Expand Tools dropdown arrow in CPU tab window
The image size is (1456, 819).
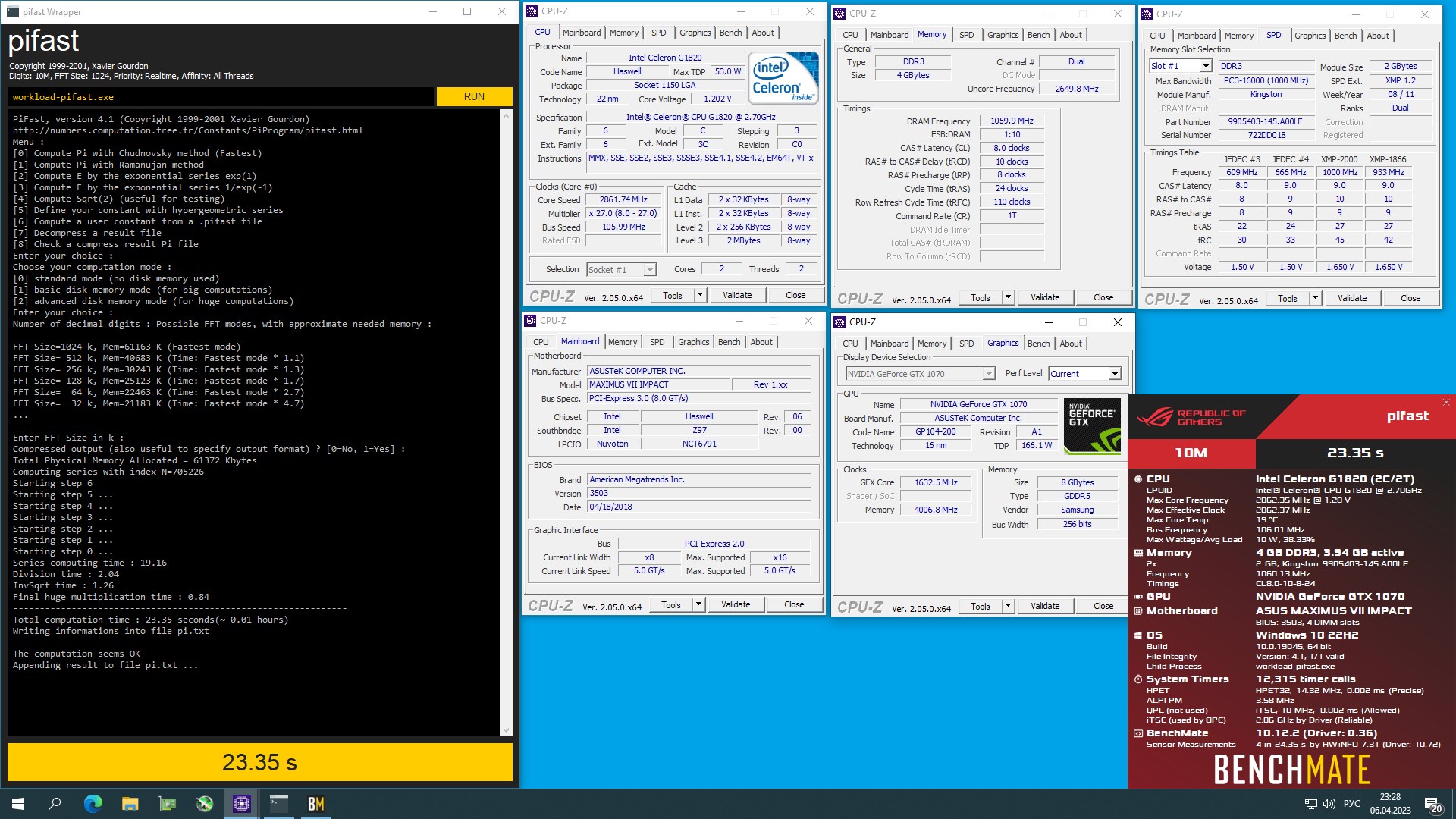[700, 295]
